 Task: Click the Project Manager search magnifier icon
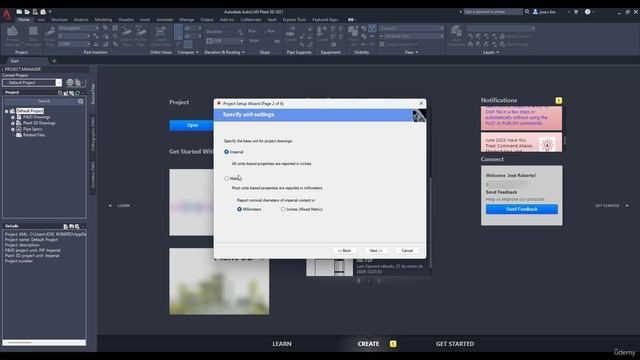click(x=81, y=101)
